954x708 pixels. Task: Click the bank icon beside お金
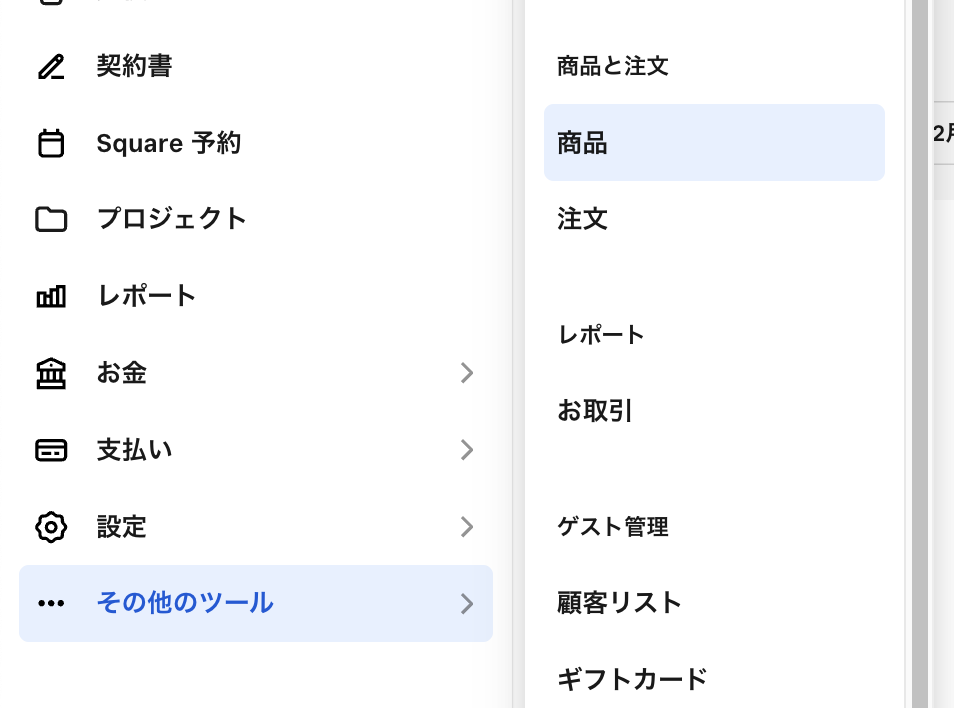tap(51, 373)
